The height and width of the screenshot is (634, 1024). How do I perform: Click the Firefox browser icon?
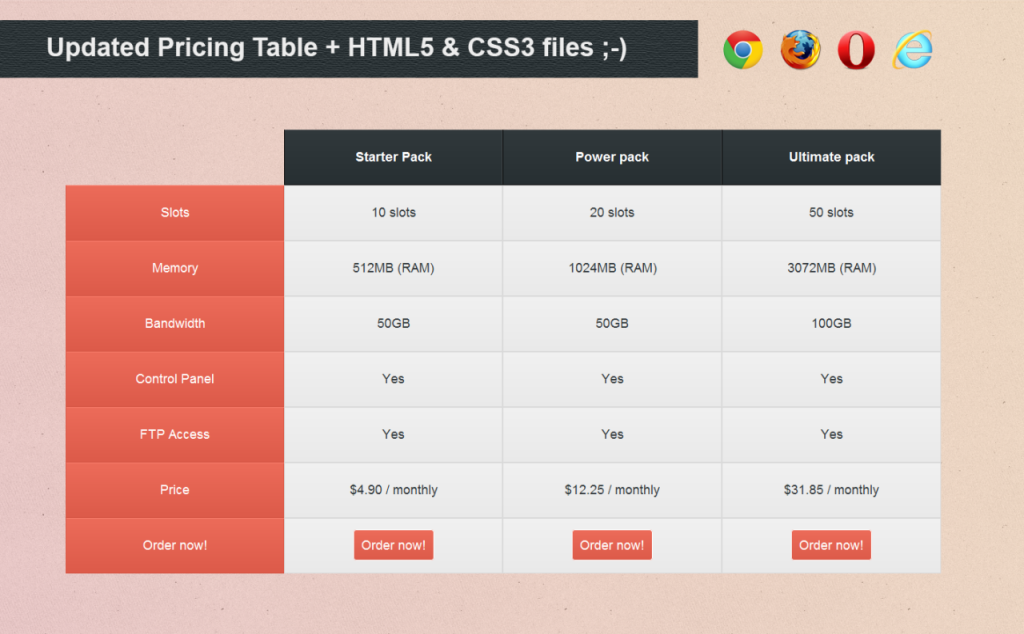[800, 50]
